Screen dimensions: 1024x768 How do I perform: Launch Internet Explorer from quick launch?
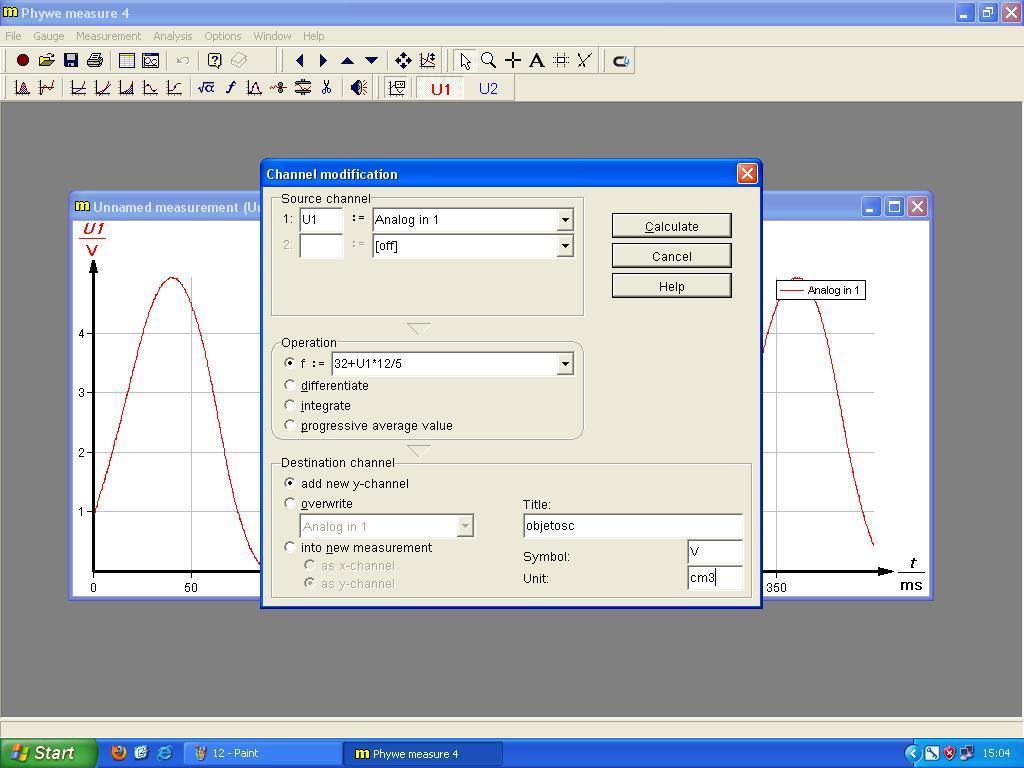(x=165, y=753)
